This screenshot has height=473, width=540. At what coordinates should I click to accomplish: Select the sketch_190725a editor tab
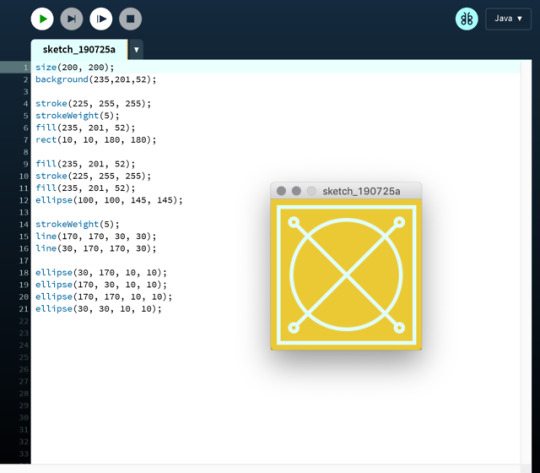click(79, 50)
